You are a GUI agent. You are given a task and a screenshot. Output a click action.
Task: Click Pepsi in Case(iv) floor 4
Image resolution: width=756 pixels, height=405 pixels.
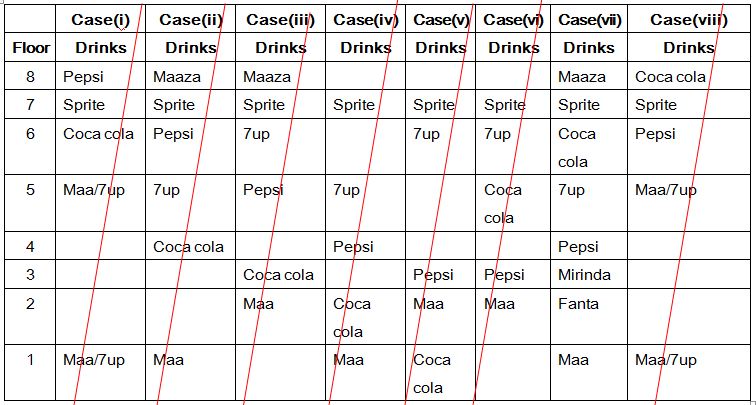click(353, 245)
